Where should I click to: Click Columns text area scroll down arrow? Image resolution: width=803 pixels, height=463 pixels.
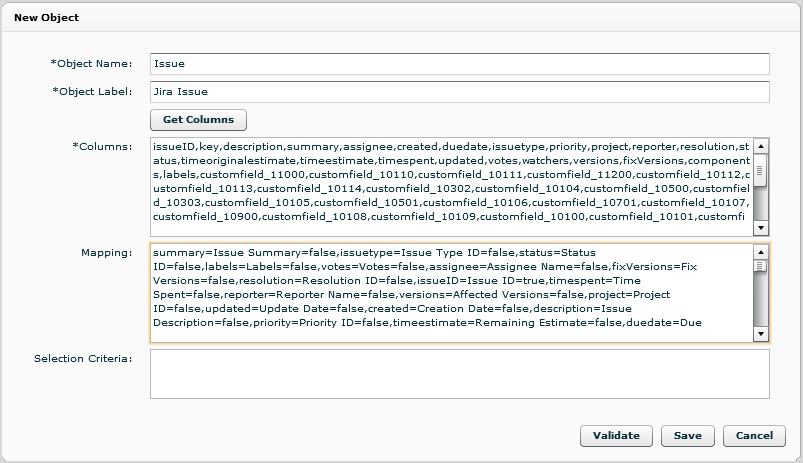(x=761, y=228)
